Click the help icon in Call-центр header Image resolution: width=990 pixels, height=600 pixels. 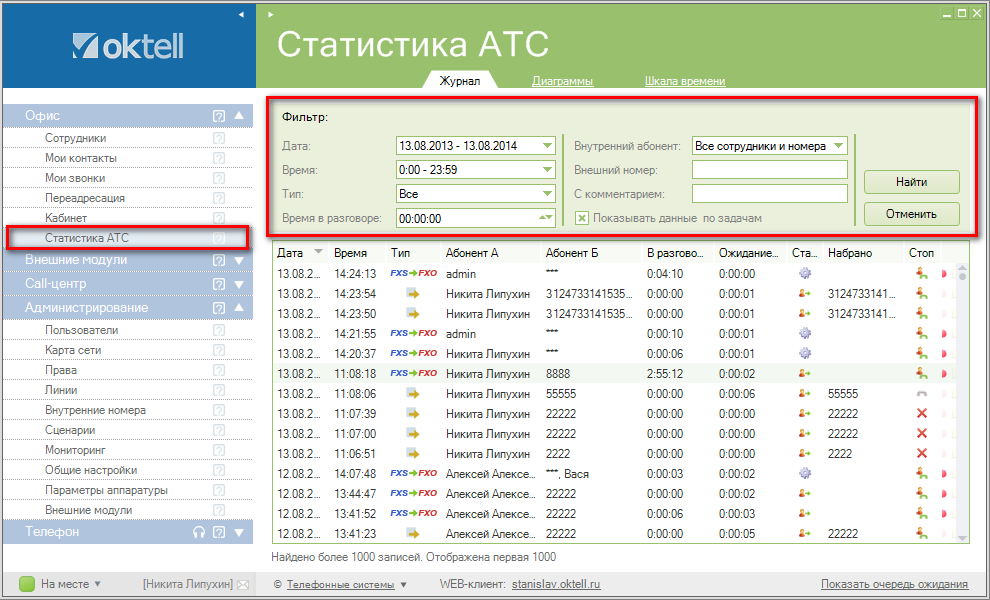click(x=218, y=285)
